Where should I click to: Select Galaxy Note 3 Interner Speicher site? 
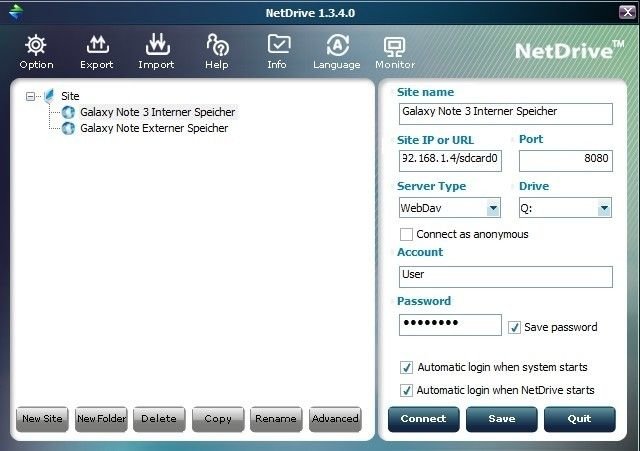[157, 112]
